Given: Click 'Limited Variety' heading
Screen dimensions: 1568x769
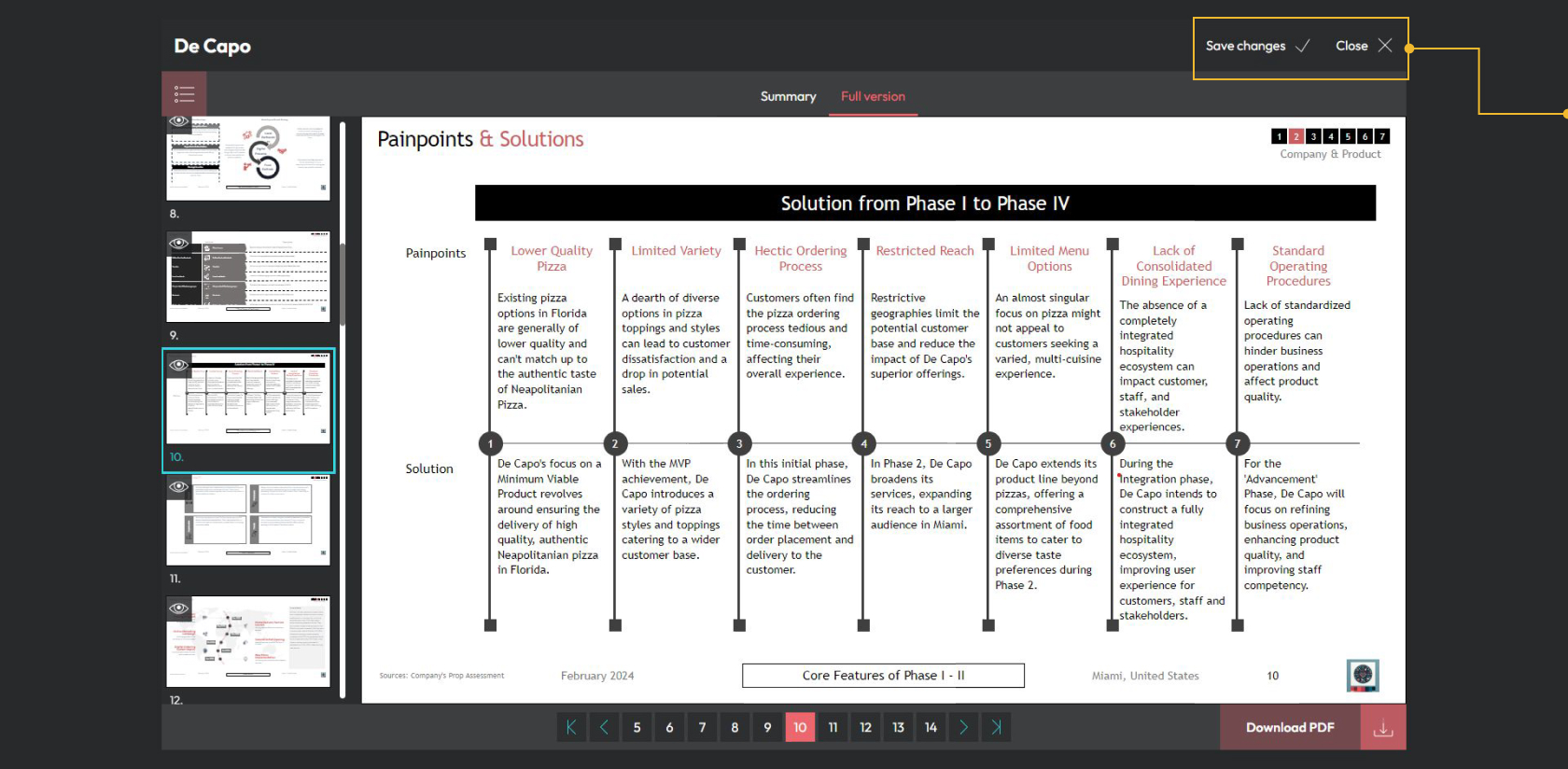Looking at the screenshot, I should [x=676, y=251].
